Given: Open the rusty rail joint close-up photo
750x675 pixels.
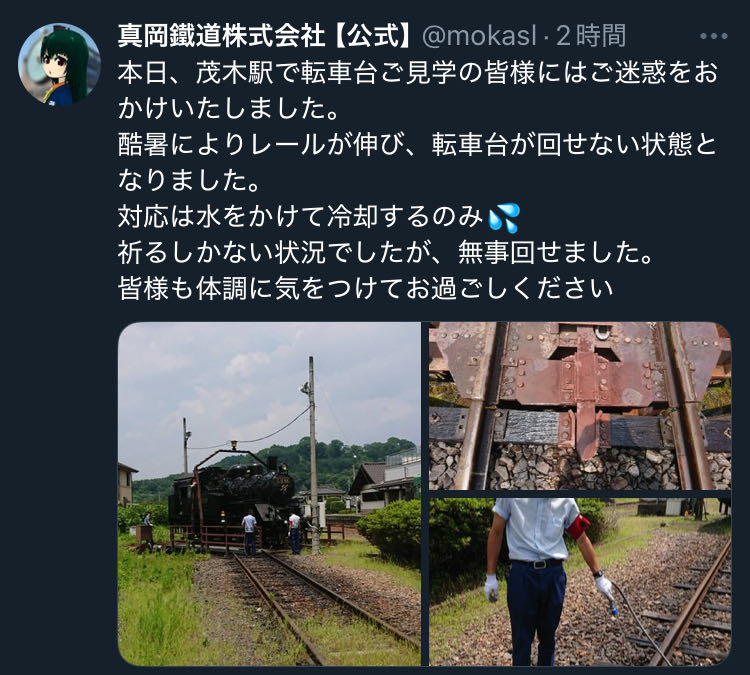Looking at the screenshot, I should 580,406.
